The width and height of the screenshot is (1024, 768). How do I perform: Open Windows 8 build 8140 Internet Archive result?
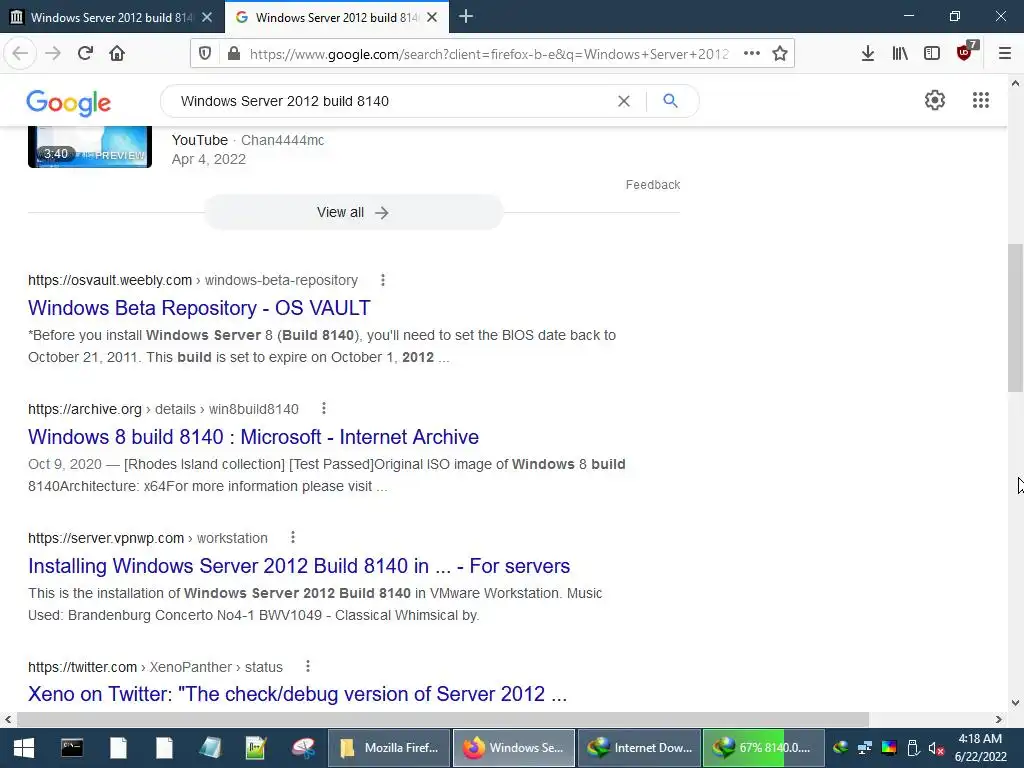click(x=253, y=437)
